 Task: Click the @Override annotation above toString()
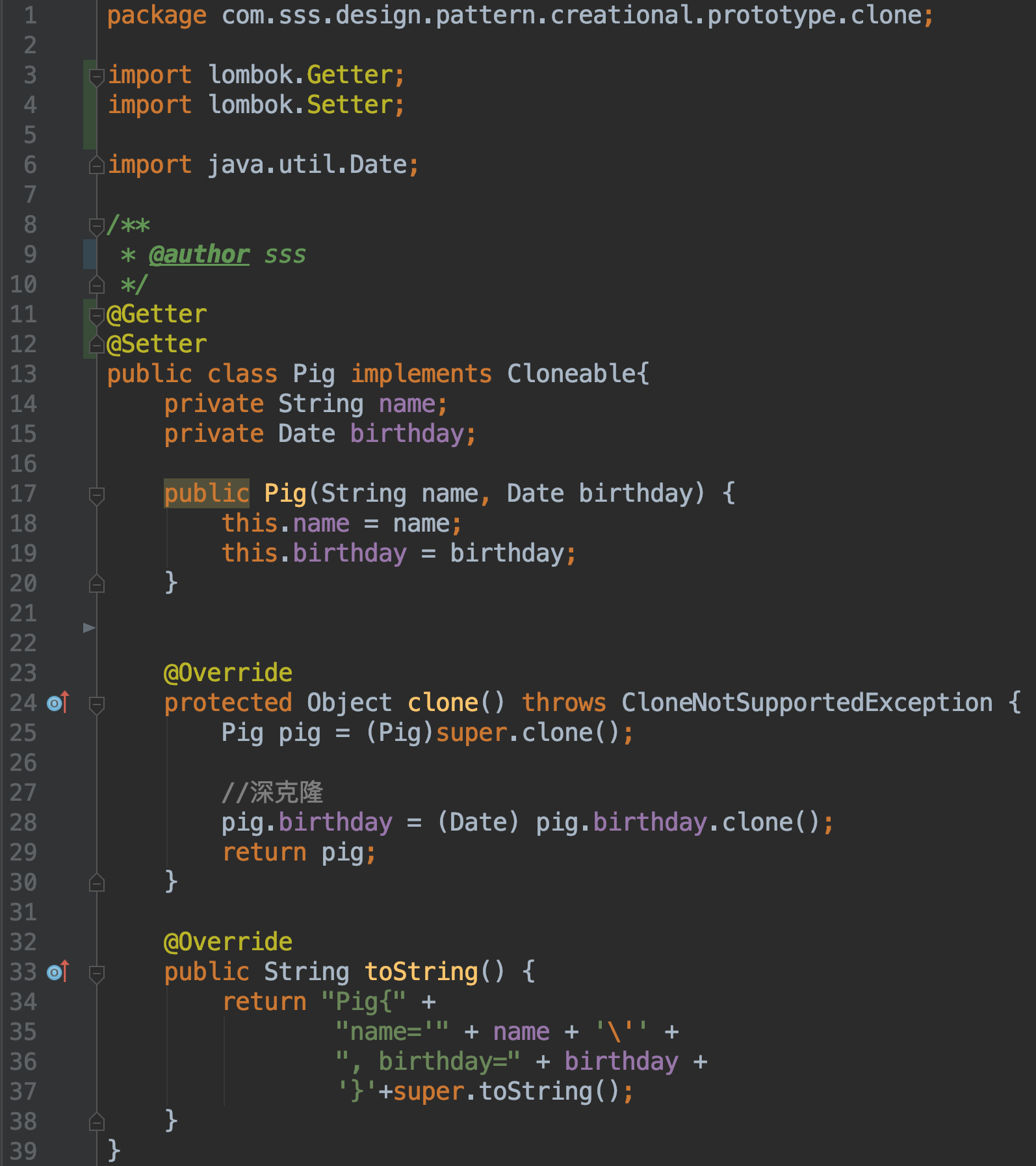tap(227, 942)
